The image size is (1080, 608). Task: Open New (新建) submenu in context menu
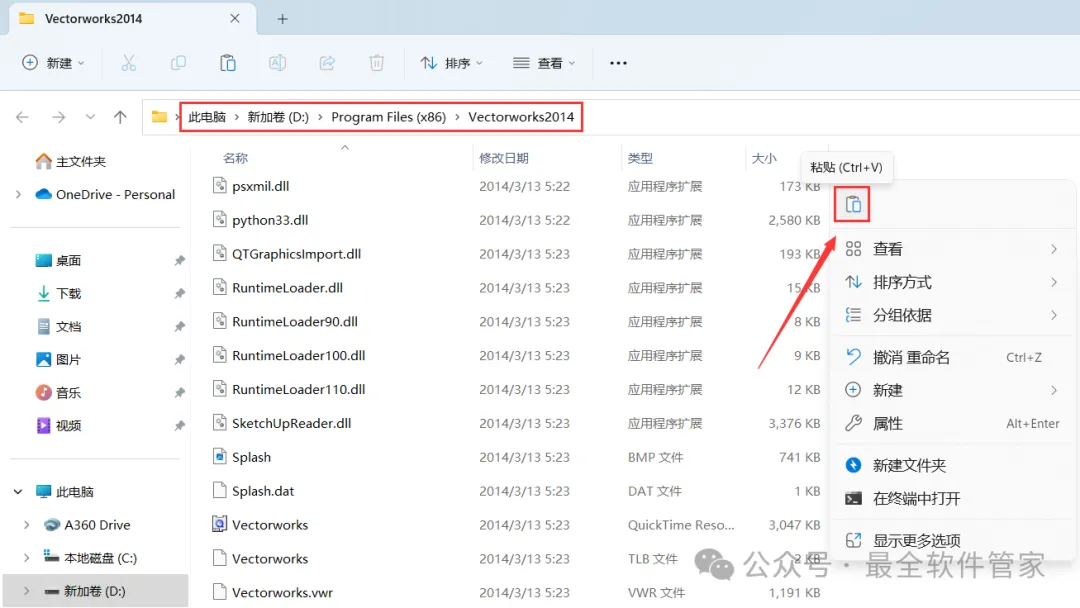[x=951, y=390]
